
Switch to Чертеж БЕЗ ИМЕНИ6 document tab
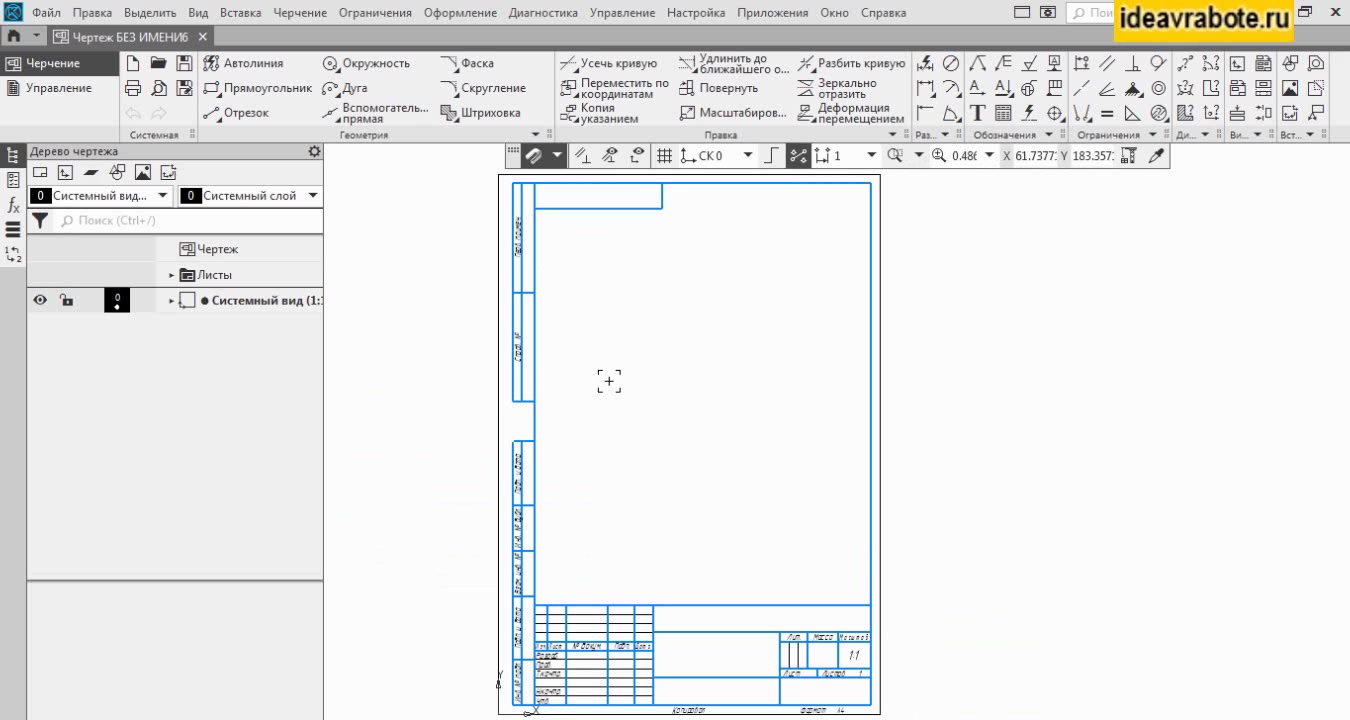(x=130, y=37)
